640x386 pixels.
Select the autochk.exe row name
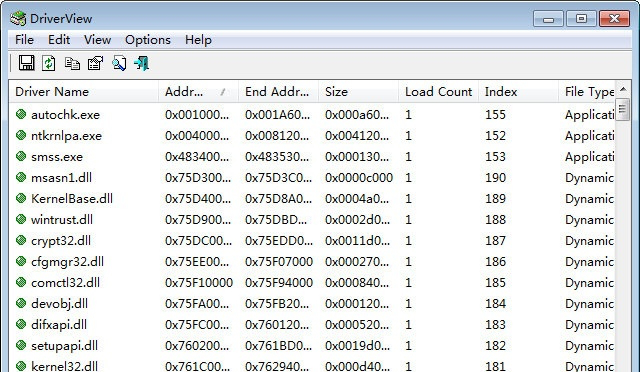(x=65, y=115)
